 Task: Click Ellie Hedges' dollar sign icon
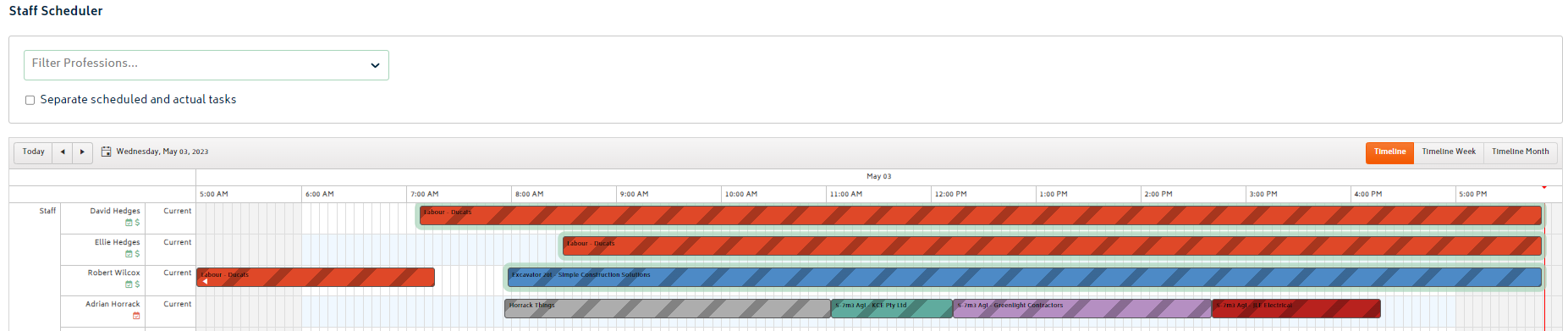[137, 254]
